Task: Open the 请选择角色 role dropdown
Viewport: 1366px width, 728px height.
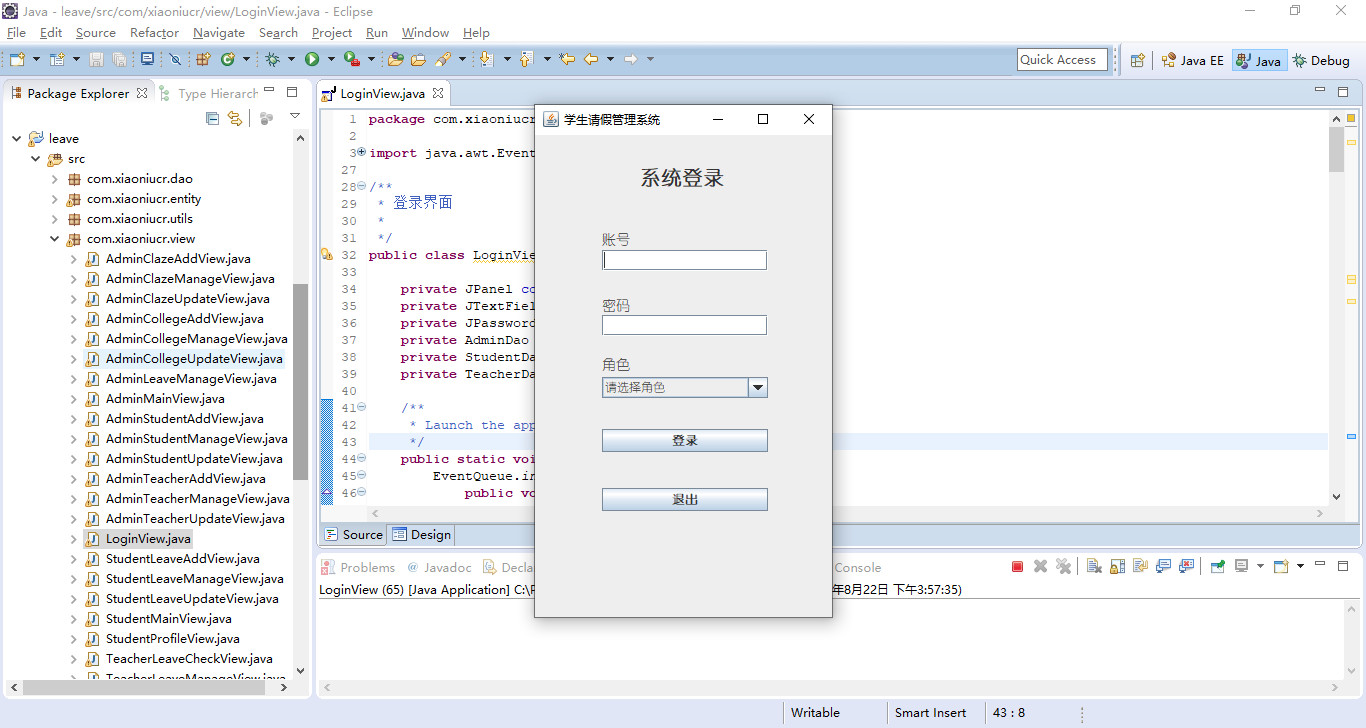Action: [757, 387]
